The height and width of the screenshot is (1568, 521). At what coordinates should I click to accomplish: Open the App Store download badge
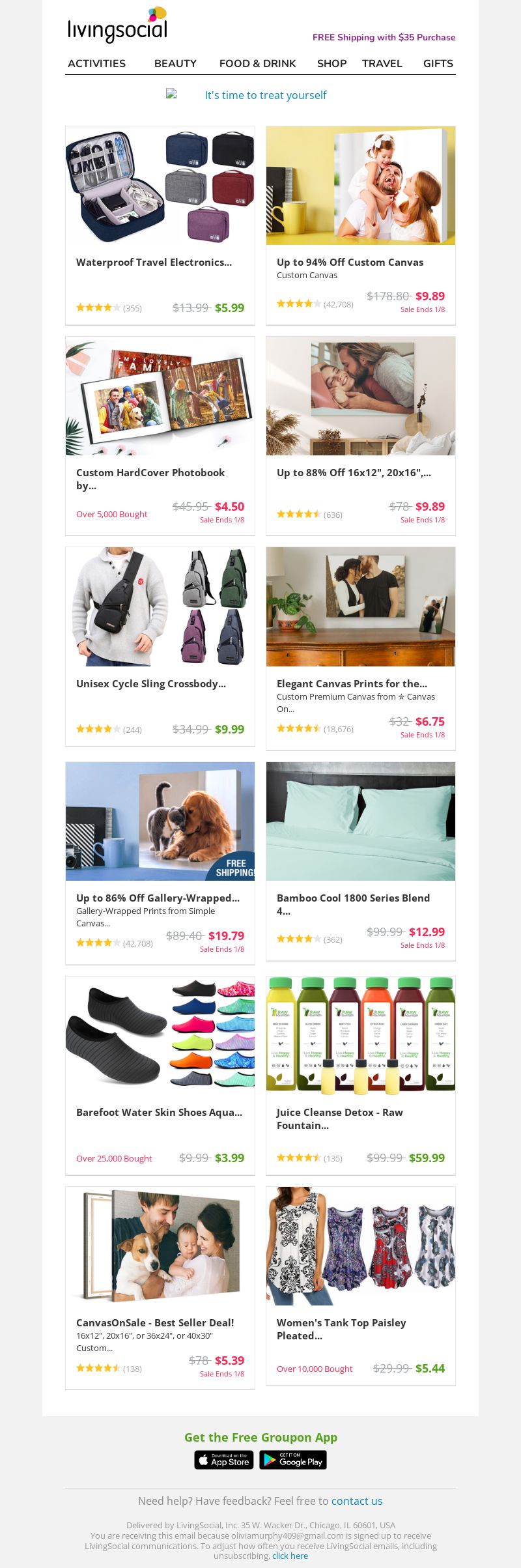[x=223, y=1460]
